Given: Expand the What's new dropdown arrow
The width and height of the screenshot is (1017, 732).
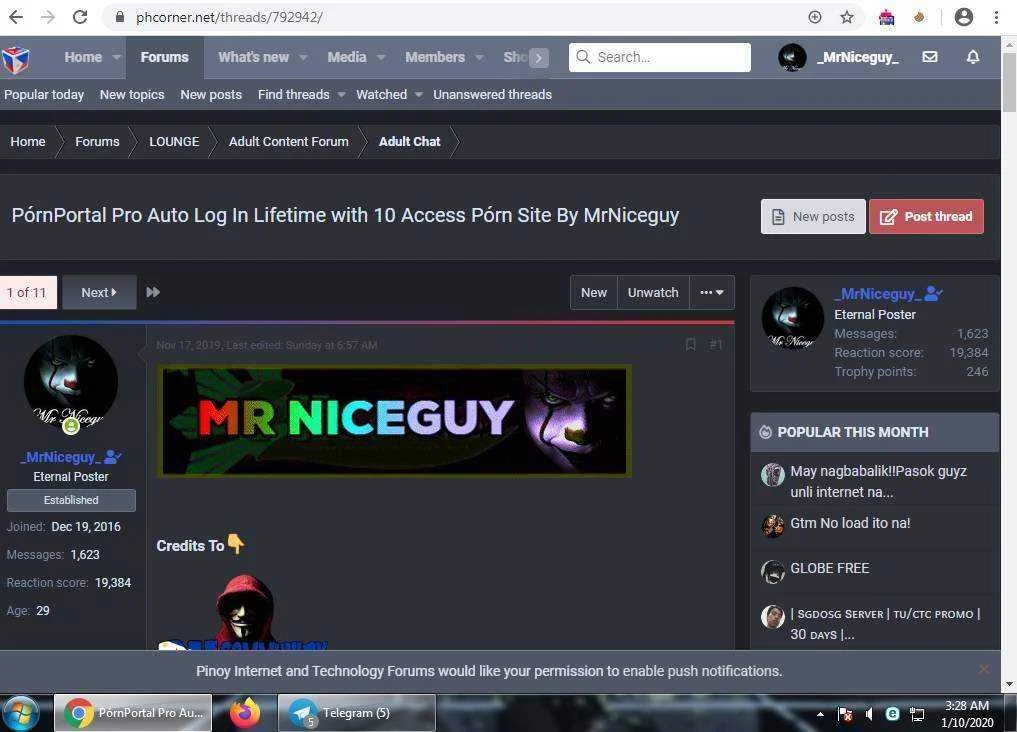Looking at the screenshot, I should point(304,57).
